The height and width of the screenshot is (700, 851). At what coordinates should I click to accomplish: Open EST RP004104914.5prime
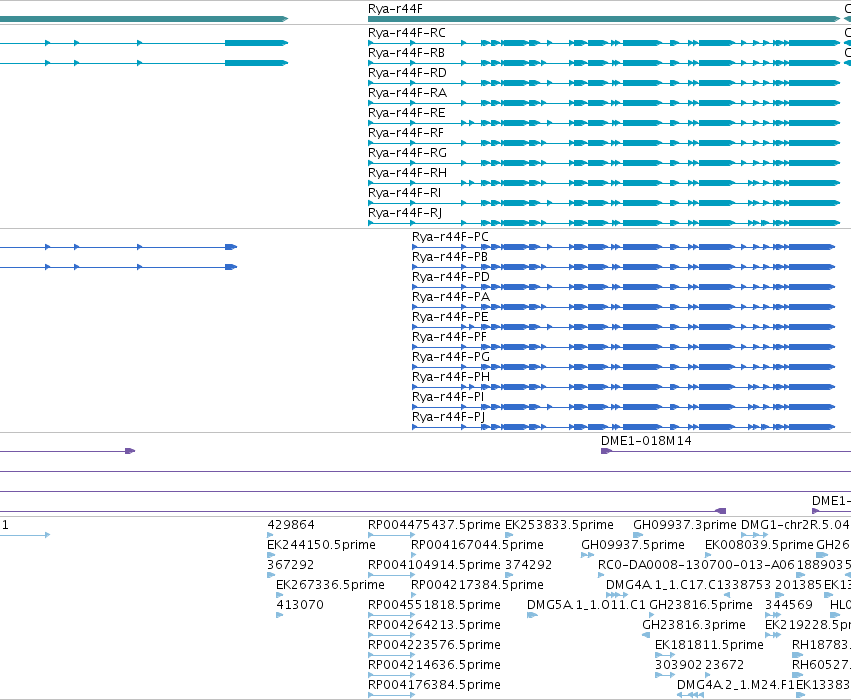(x=434, y=566)
